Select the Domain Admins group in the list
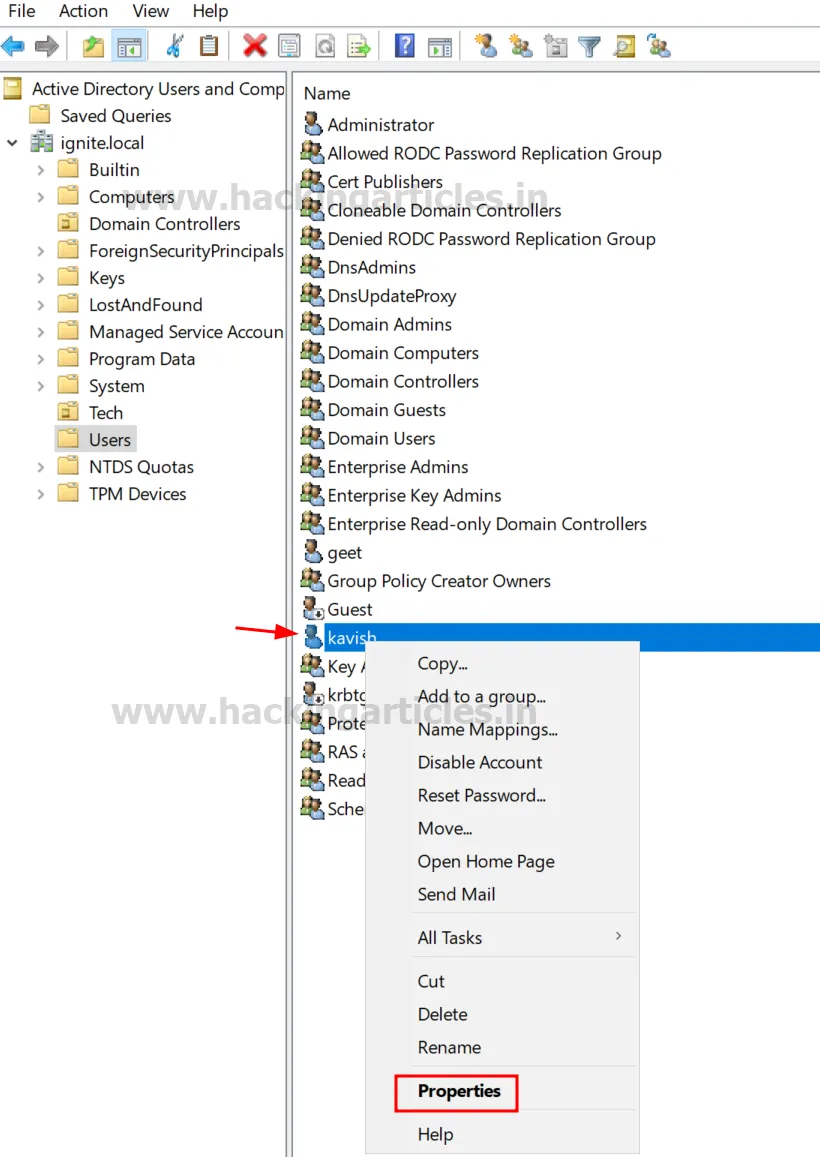 (390, 324)
